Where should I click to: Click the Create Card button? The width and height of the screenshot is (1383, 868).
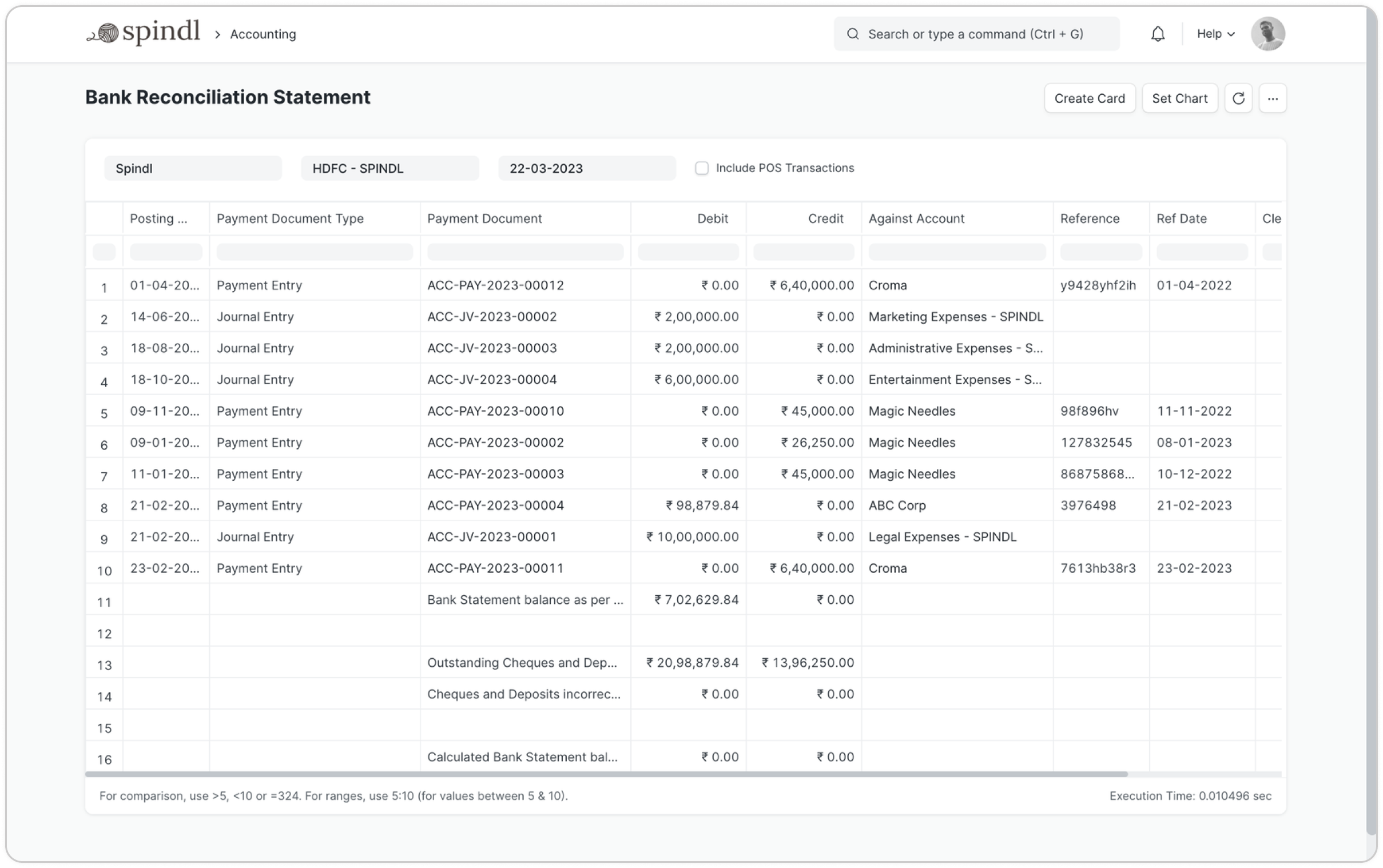coord(1089,98)
